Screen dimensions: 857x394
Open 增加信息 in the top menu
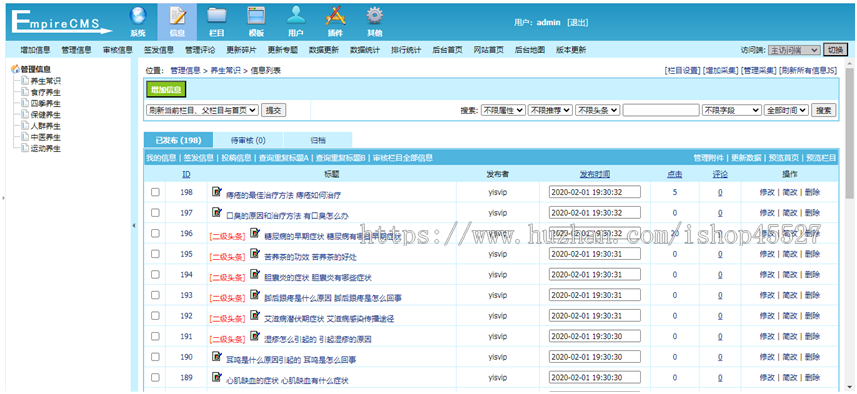tap(36, 50)
